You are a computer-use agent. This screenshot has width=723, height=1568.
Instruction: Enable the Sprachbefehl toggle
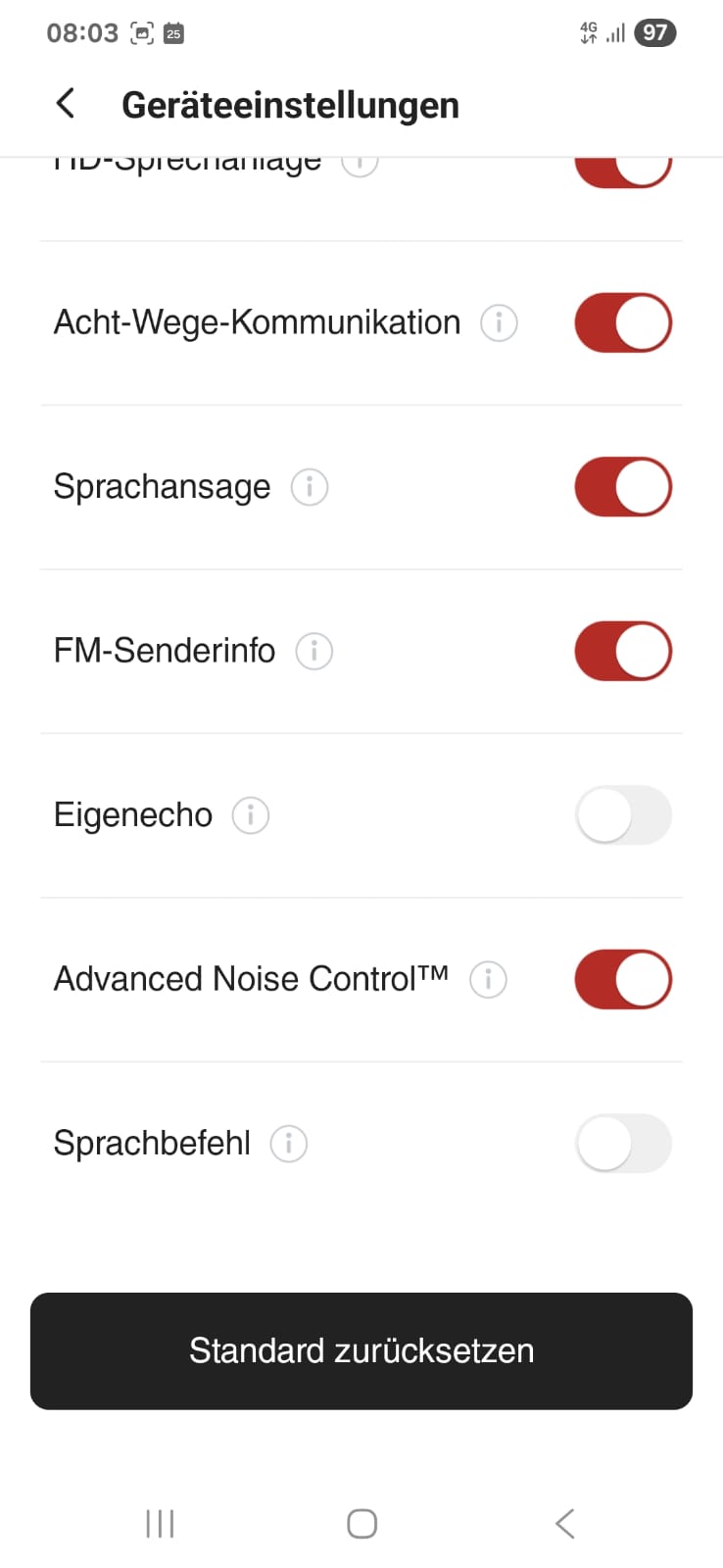623,1144
